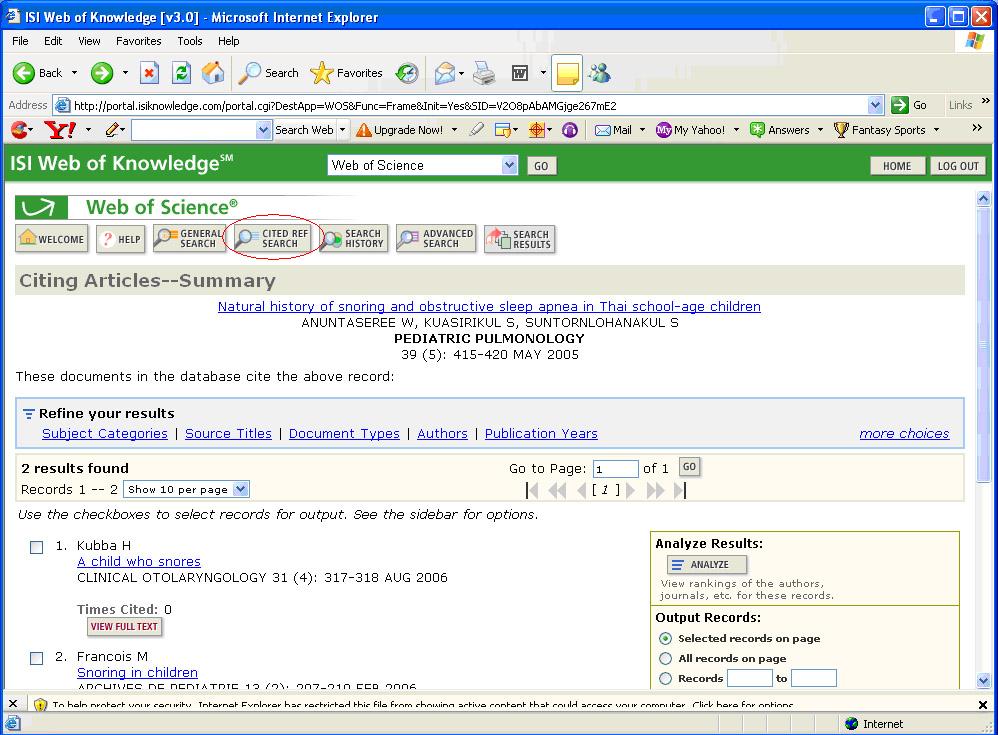Screen dimensions: 998x735
Task: Expand the Yahoo toolbar overflow chevron
Action: pos(977,129)
